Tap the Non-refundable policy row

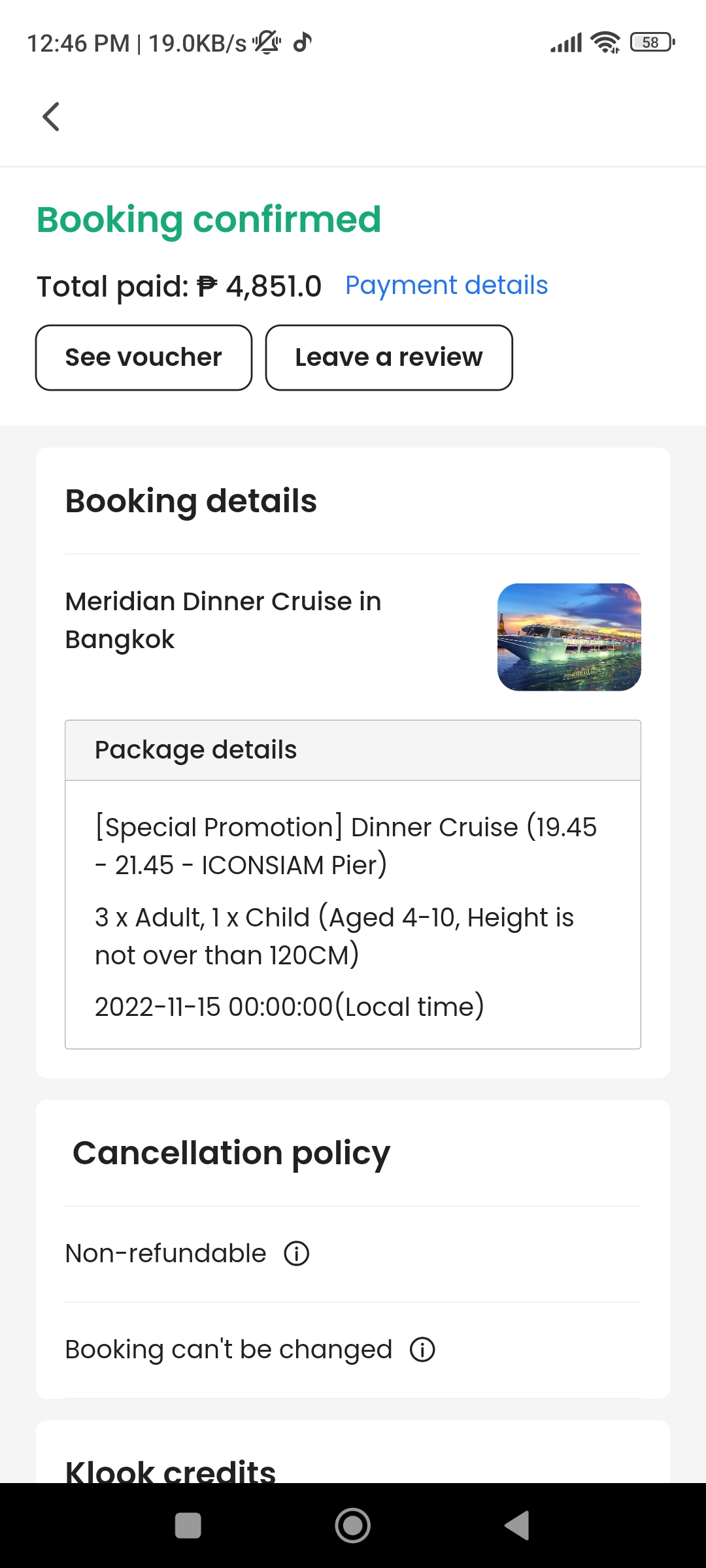pos(166,1254)
